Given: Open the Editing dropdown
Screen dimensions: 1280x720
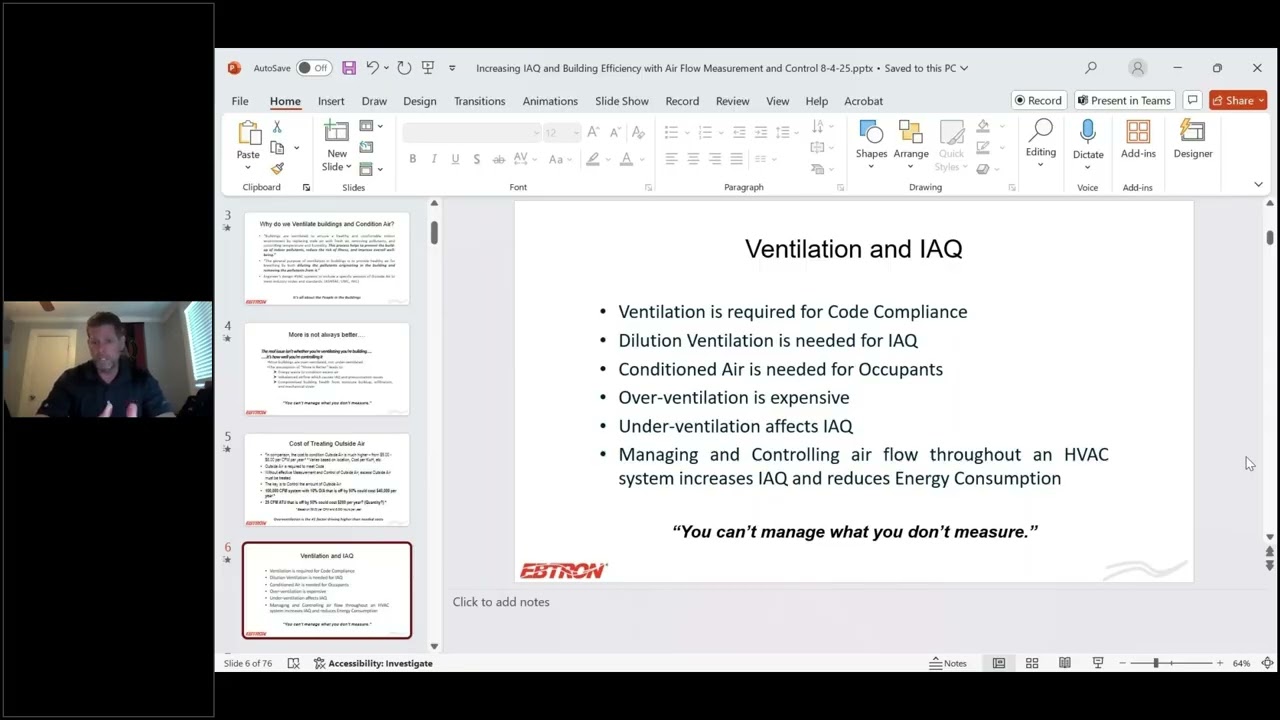Looking at the screenshot, I should pos(1040,142).
